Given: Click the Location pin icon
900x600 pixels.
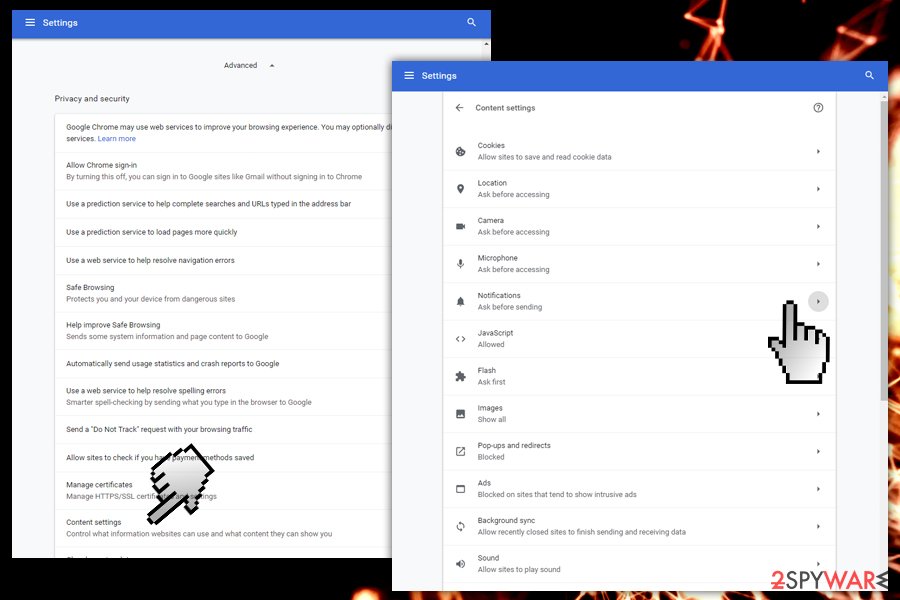Looking at the screenshot, I should [460, 189].
